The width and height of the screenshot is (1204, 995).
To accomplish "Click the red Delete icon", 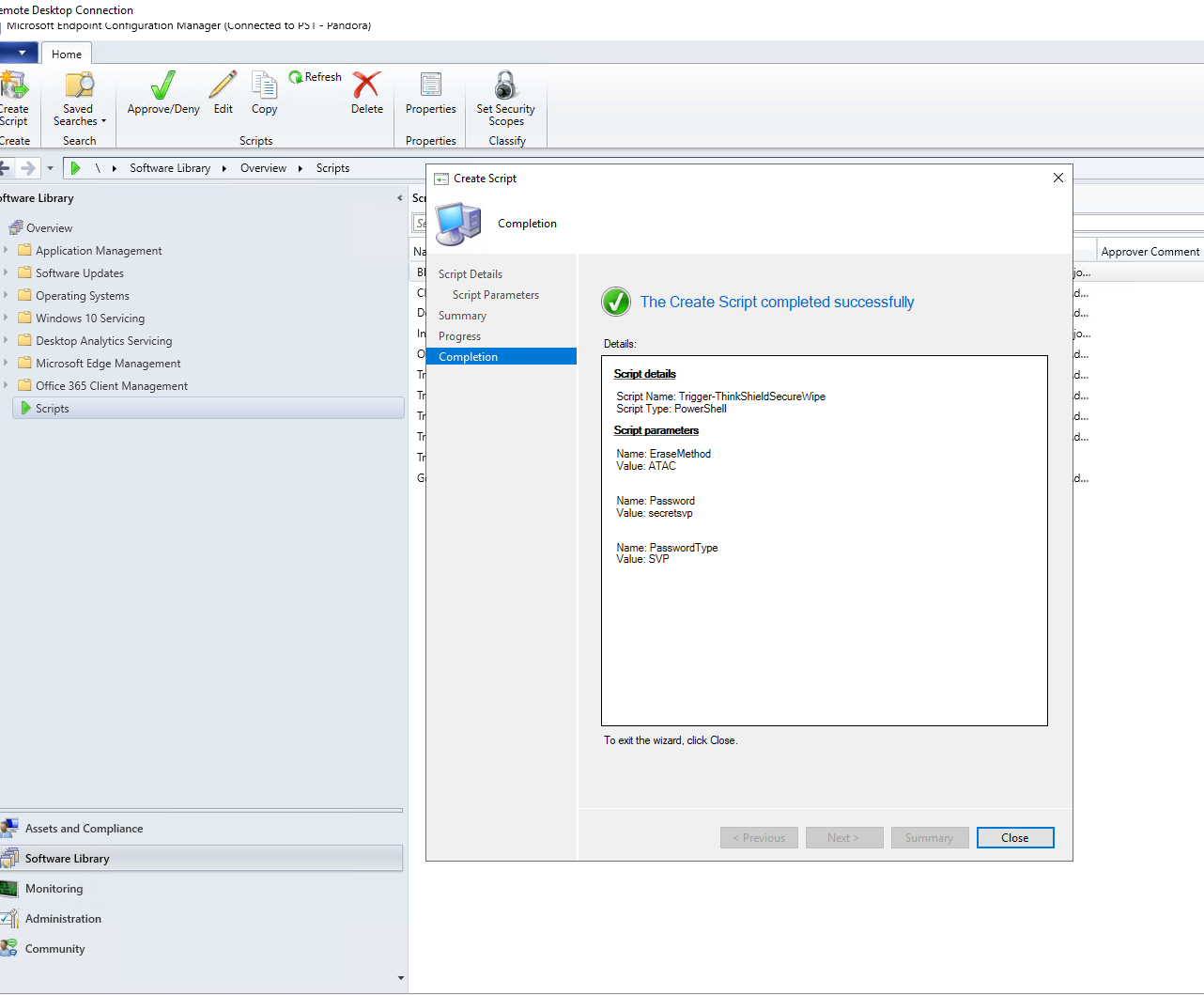I will coord(366,85).
